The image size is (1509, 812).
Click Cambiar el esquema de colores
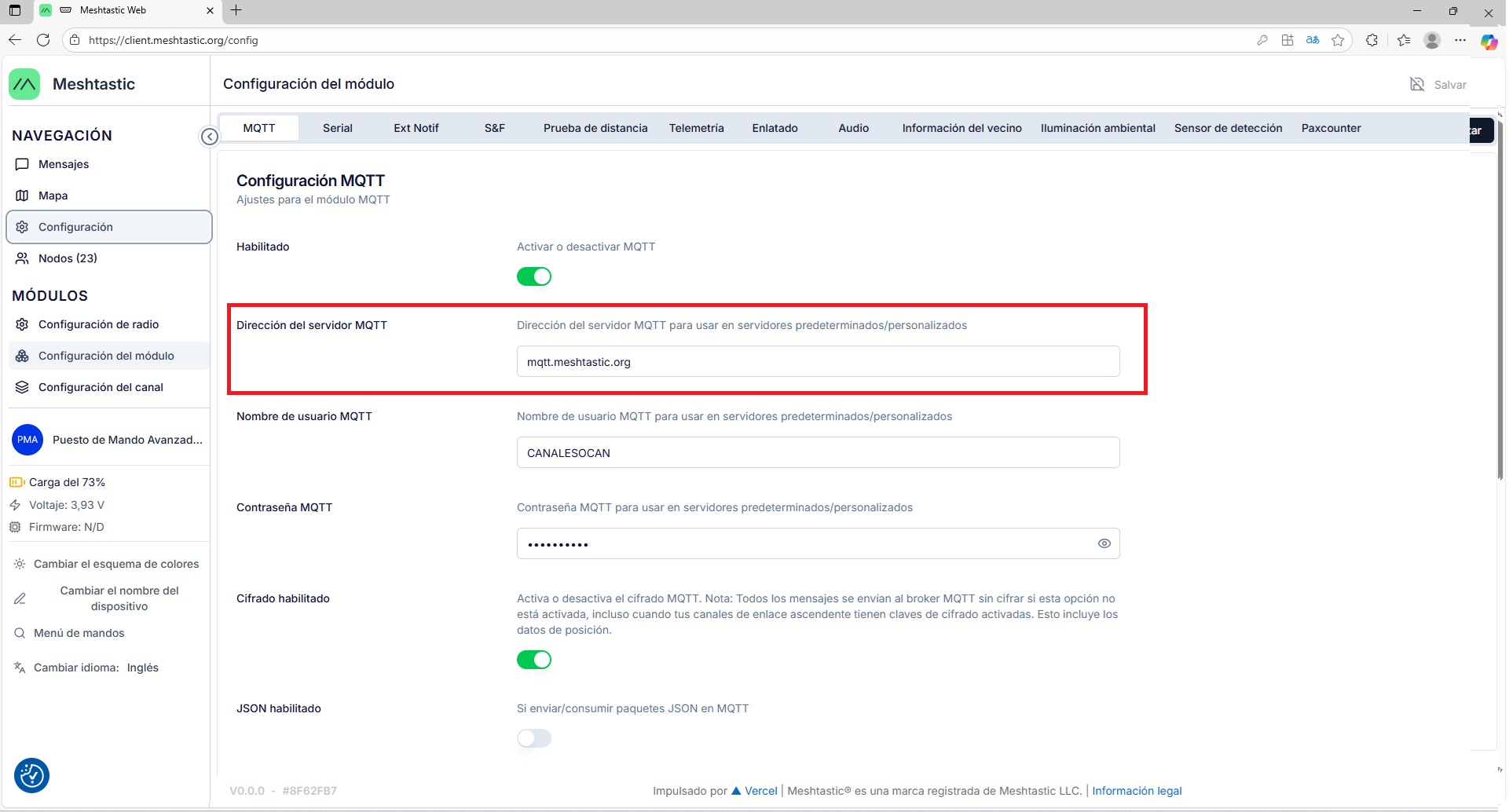click(x=115, y=564)
